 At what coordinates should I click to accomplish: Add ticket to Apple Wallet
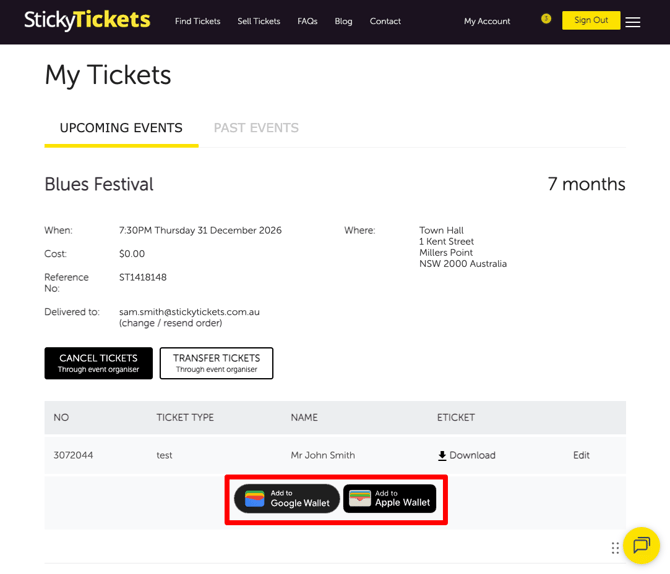[x=390, y=498]
